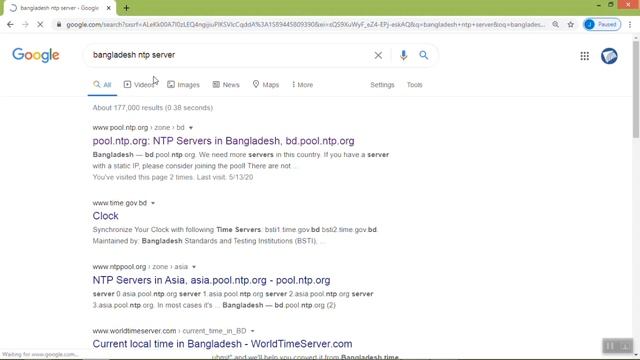The height and width of the screenshot is (360, 640).
Task: Click the Google logo
Action: (x=36, y=55)
